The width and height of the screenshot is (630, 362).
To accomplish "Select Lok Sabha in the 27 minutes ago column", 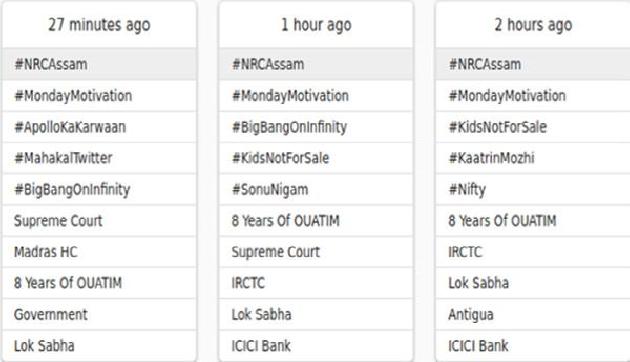I will coord(99,346).
